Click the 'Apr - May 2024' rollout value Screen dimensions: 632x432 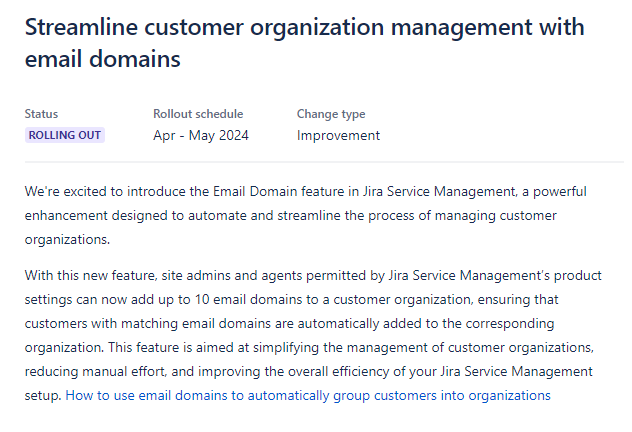click(x=201, y=135)
